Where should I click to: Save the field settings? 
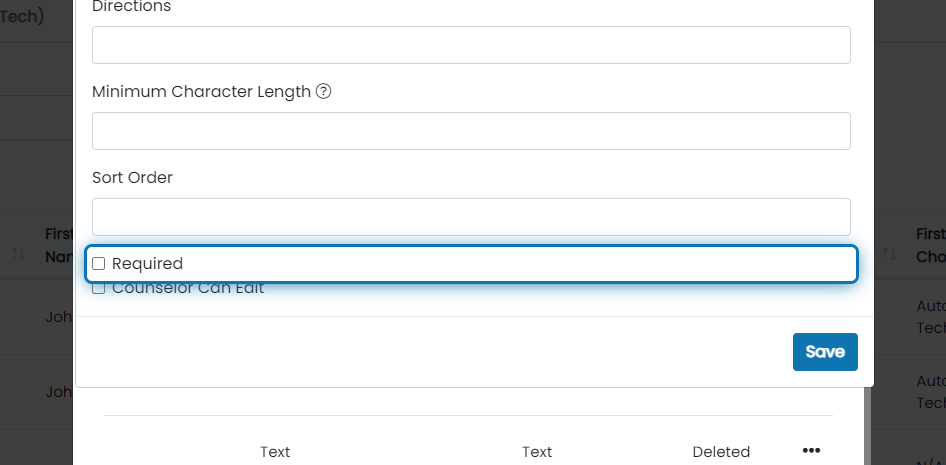[825, 352]
